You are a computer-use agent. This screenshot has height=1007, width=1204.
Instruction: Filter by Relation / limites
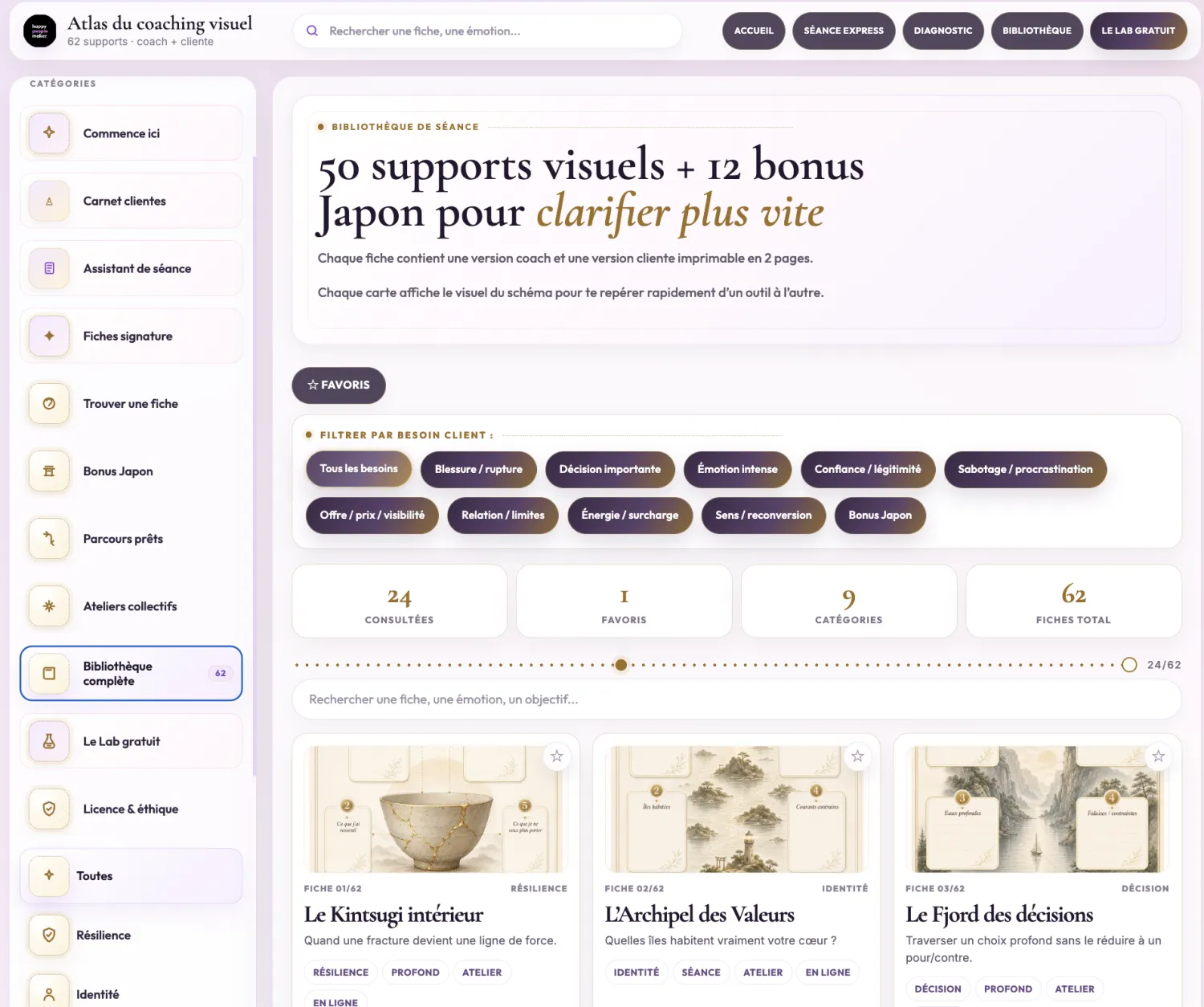[503, 515]
